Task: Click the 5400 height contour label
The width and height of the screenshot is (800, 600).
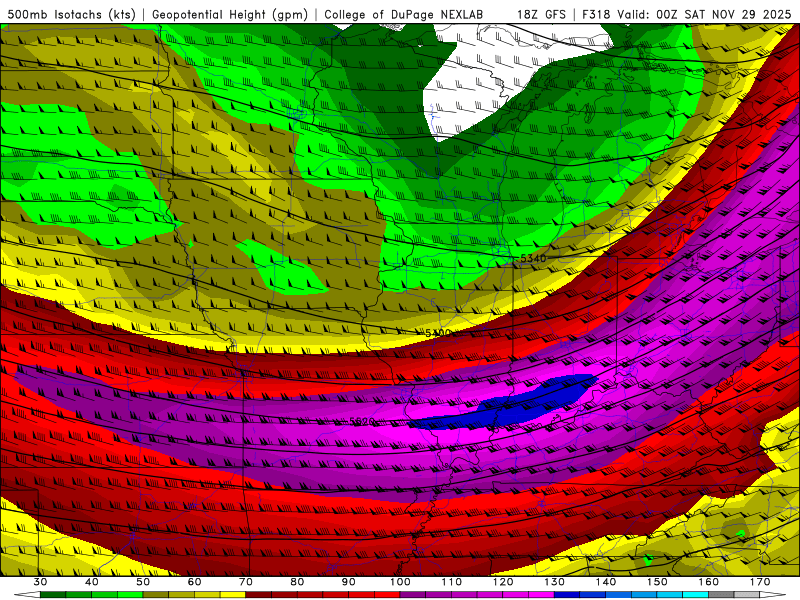Action: pyautogui.click(x=438, y=333)
